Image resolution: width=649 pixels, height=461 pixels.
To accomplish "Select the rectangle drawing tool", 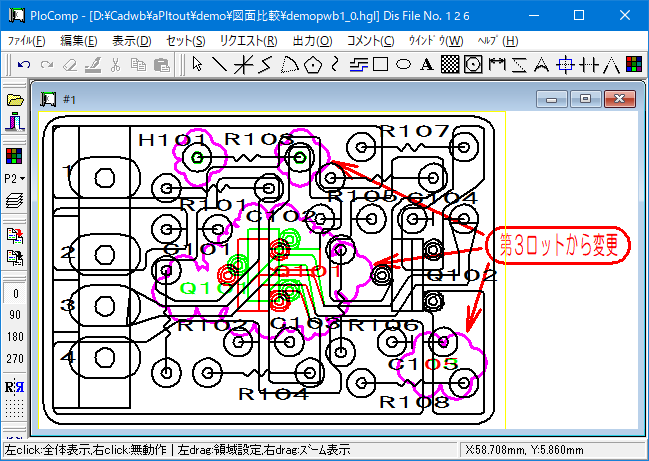I will coord(380,65).
